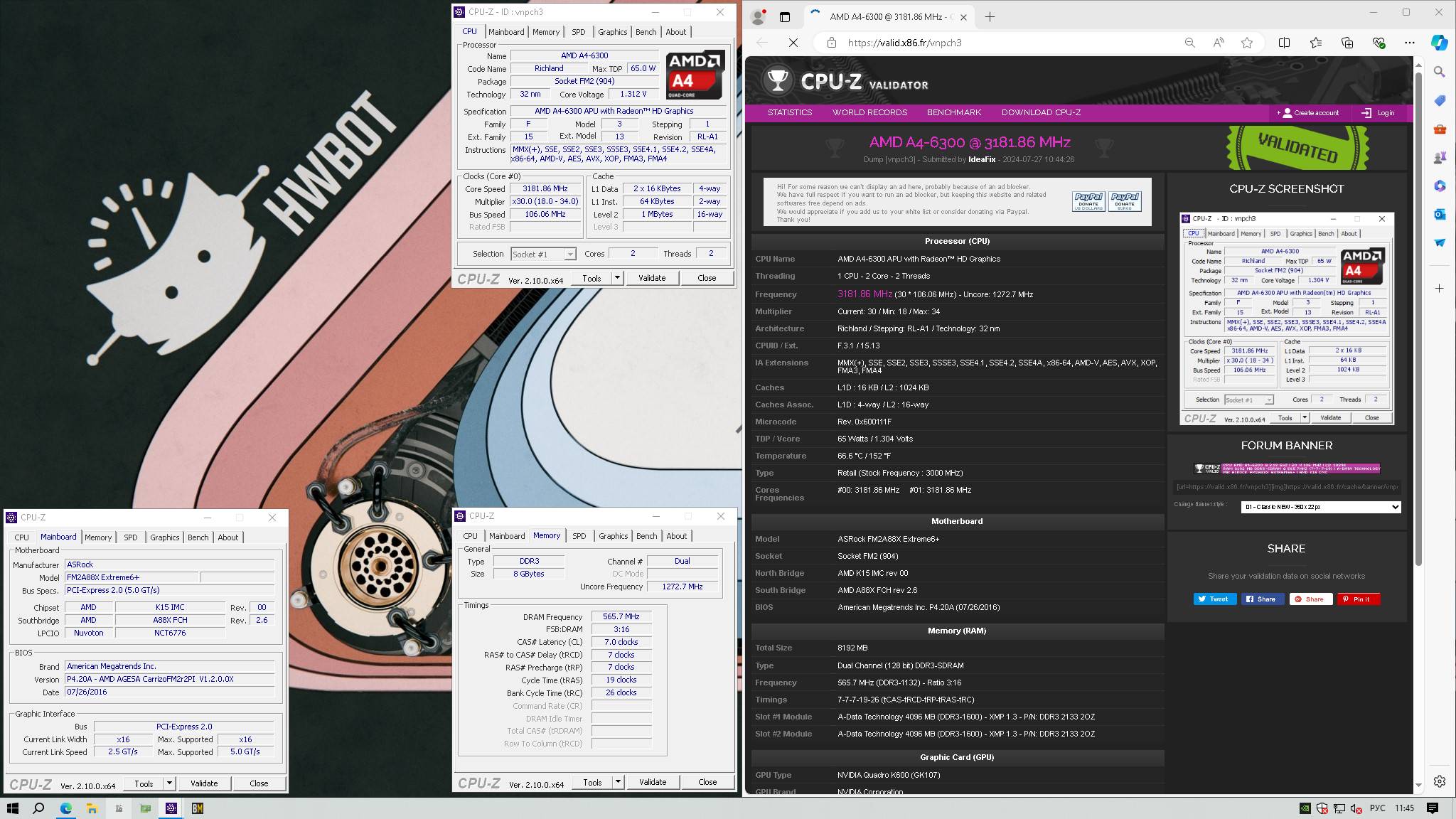1456x819 pixels.
Task: Stop page loading with the X icon
Action: 793,43
